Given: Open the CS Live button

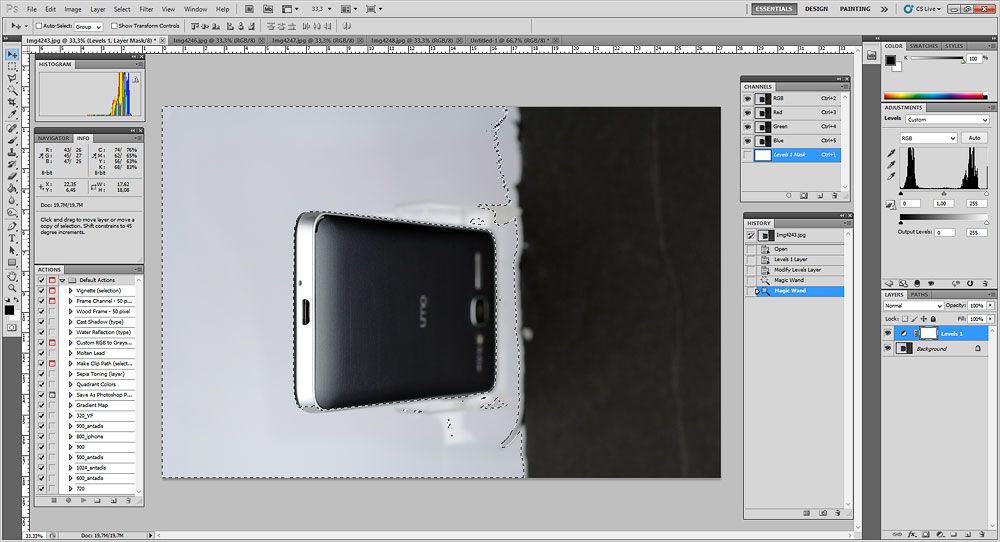Looking at the screenshot, I should pyautogui.click(x=923, y=9).
